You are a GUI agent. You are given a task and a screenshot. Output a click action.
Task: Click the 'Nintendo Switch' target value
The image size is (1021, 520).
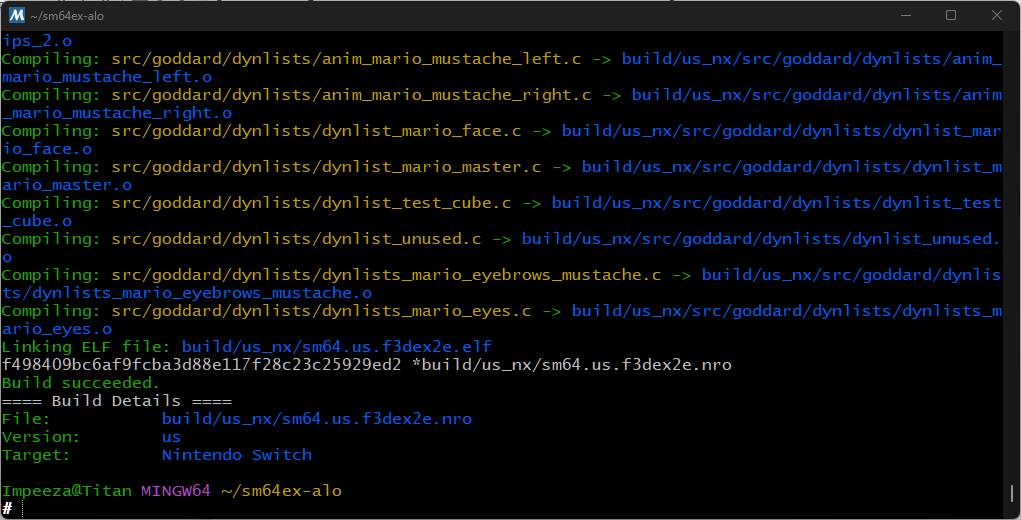pyautogui.click(x=236, y=455)
